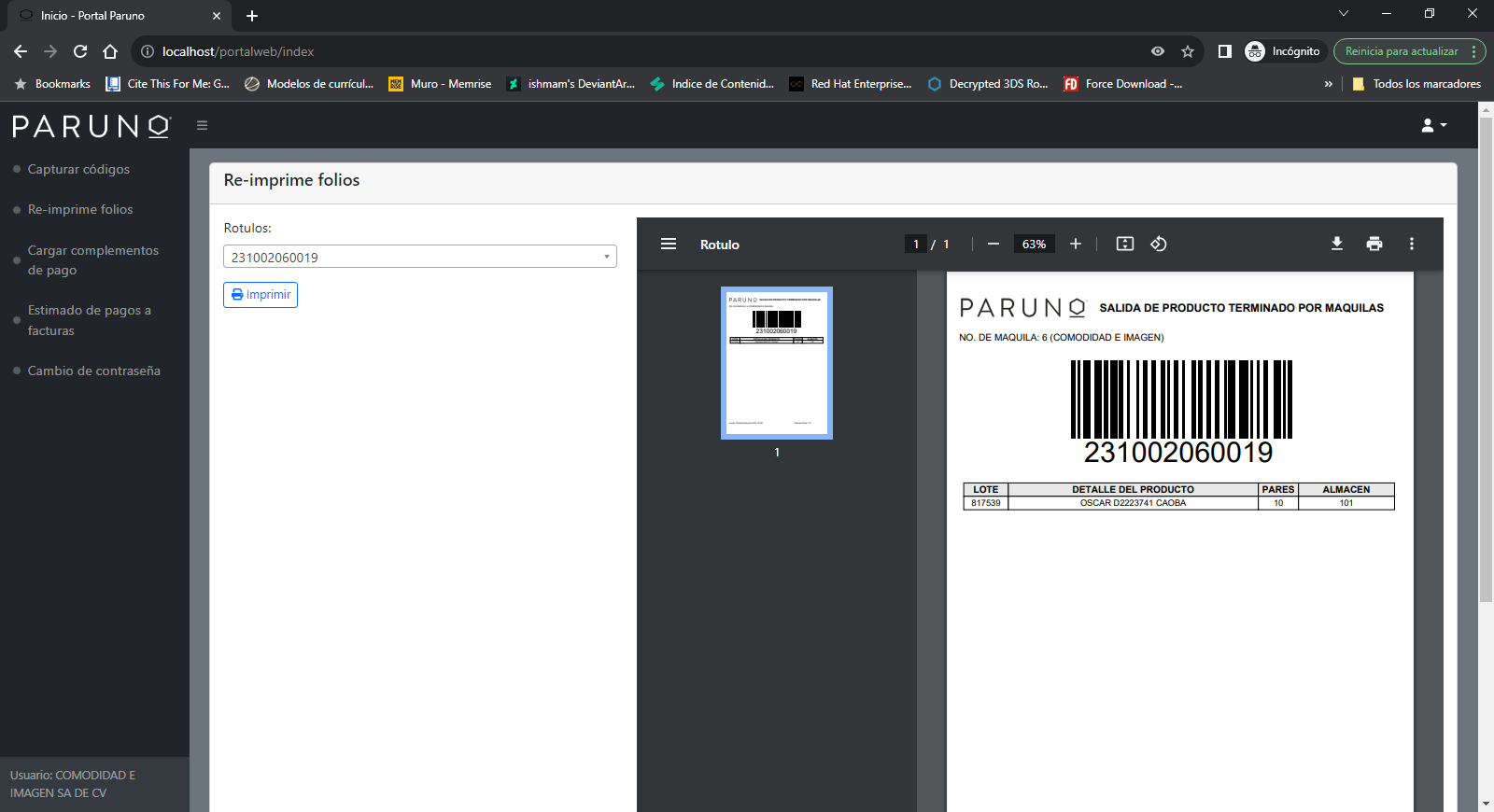The width and height of the screenshot is (1494, 812).
Task: Rotate the PDF counterclockwise
Action: point(1159,245)
